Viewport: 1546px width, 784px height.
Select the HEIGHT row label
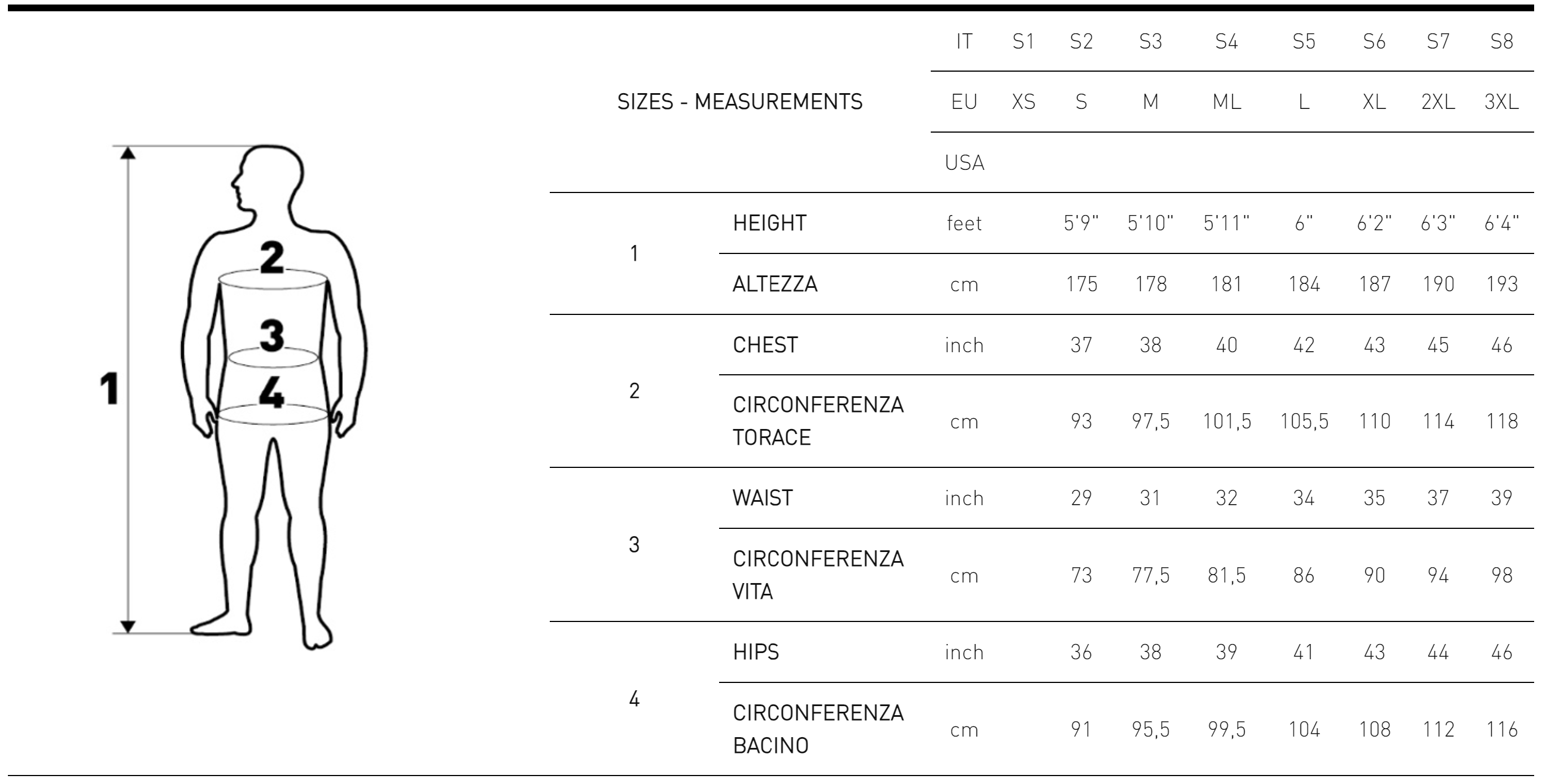point(769,224)
